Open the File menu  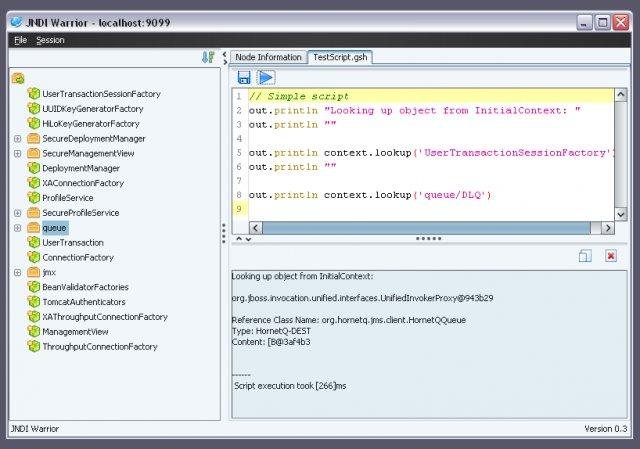pos(20,40)
